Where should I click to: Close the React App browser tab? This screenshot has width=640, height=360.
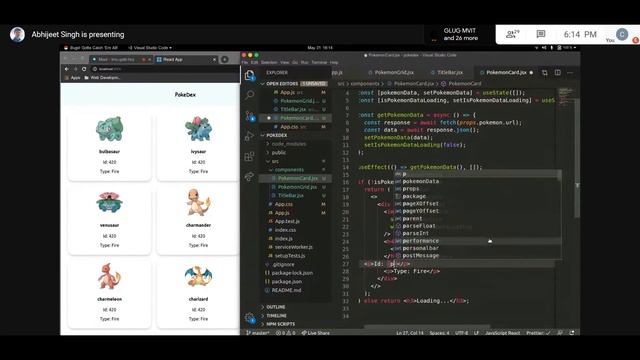tap(214, 60)
